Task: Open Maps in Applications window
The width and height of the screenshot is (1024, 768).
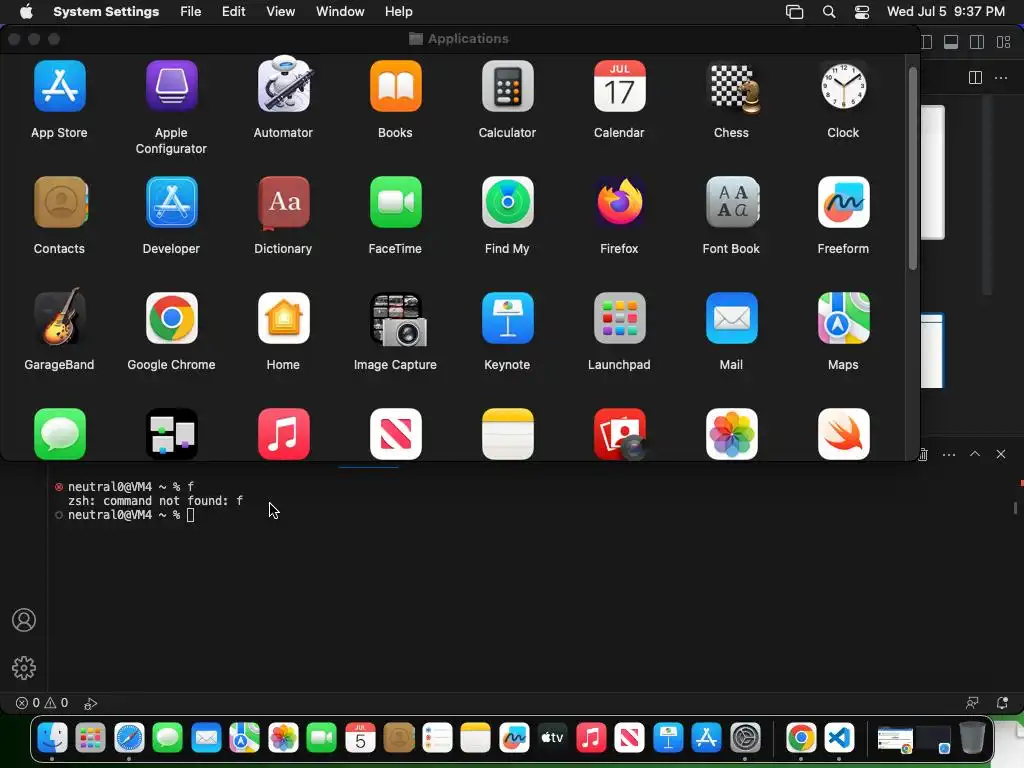Action: 844,318
